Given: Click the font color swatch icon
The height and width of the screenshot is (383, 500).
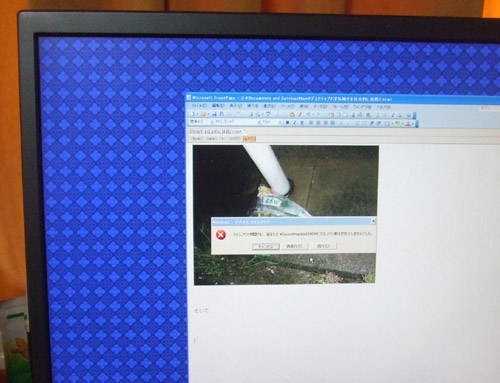Looking at the screenshot, I should 408,124.
